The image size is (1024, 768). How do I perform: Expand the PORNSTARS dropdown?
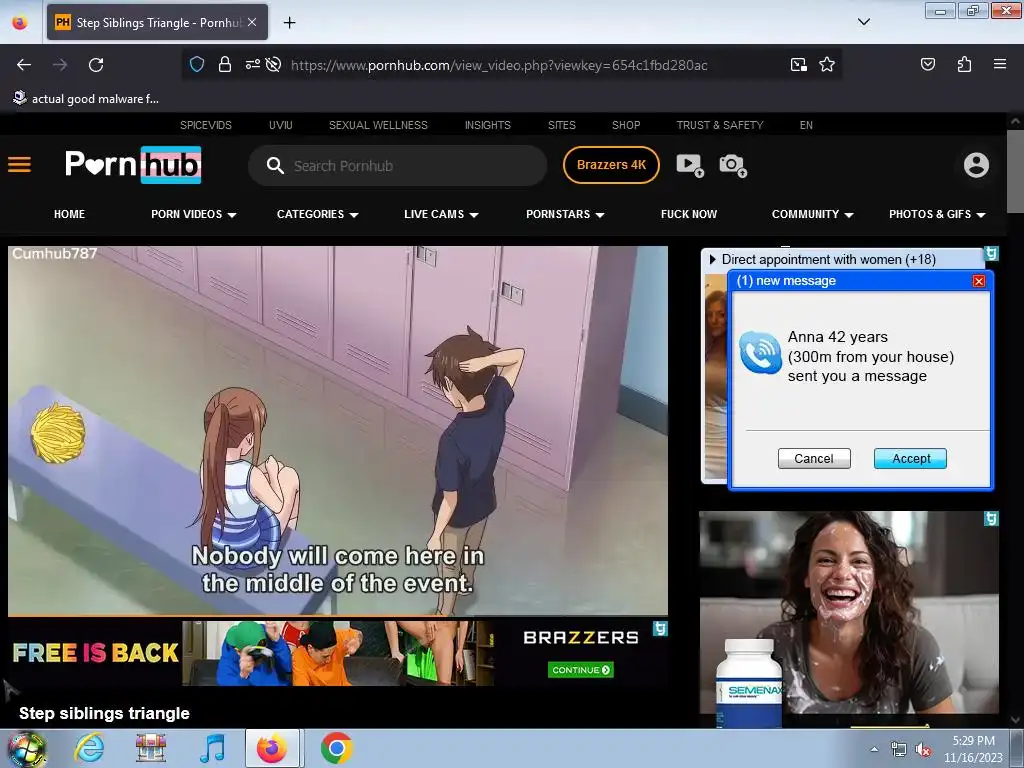(x=566, y=214)
